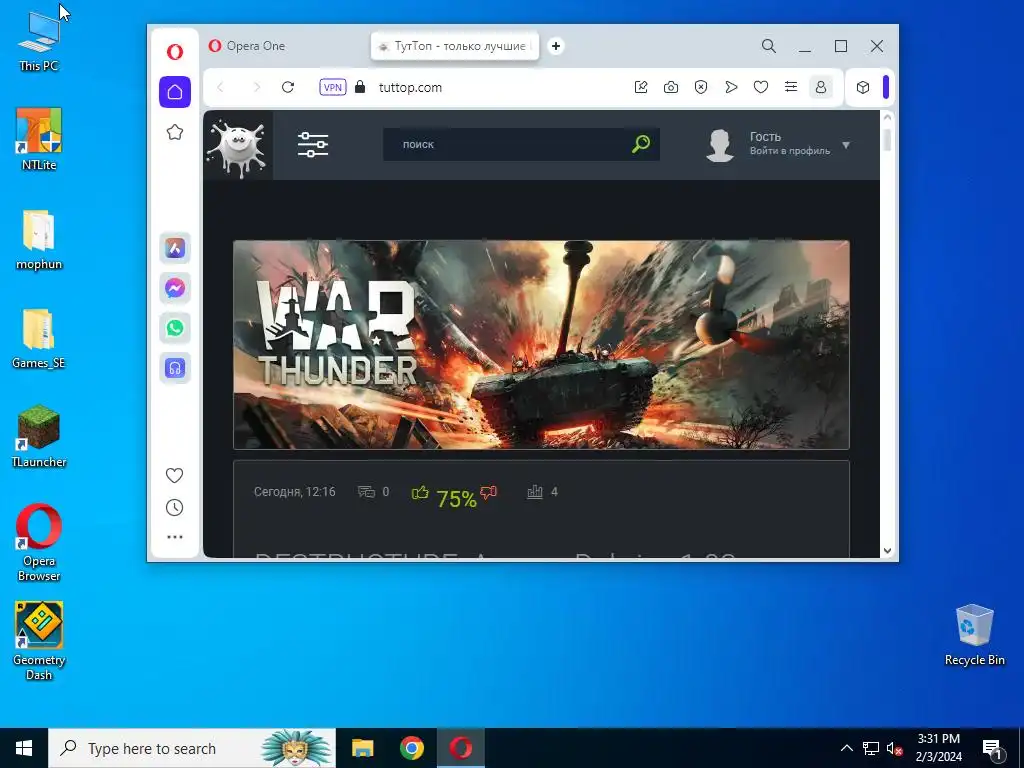Open Opera account profile icon
Screen dimensions: 1024x768
click(x=821, y=87)
